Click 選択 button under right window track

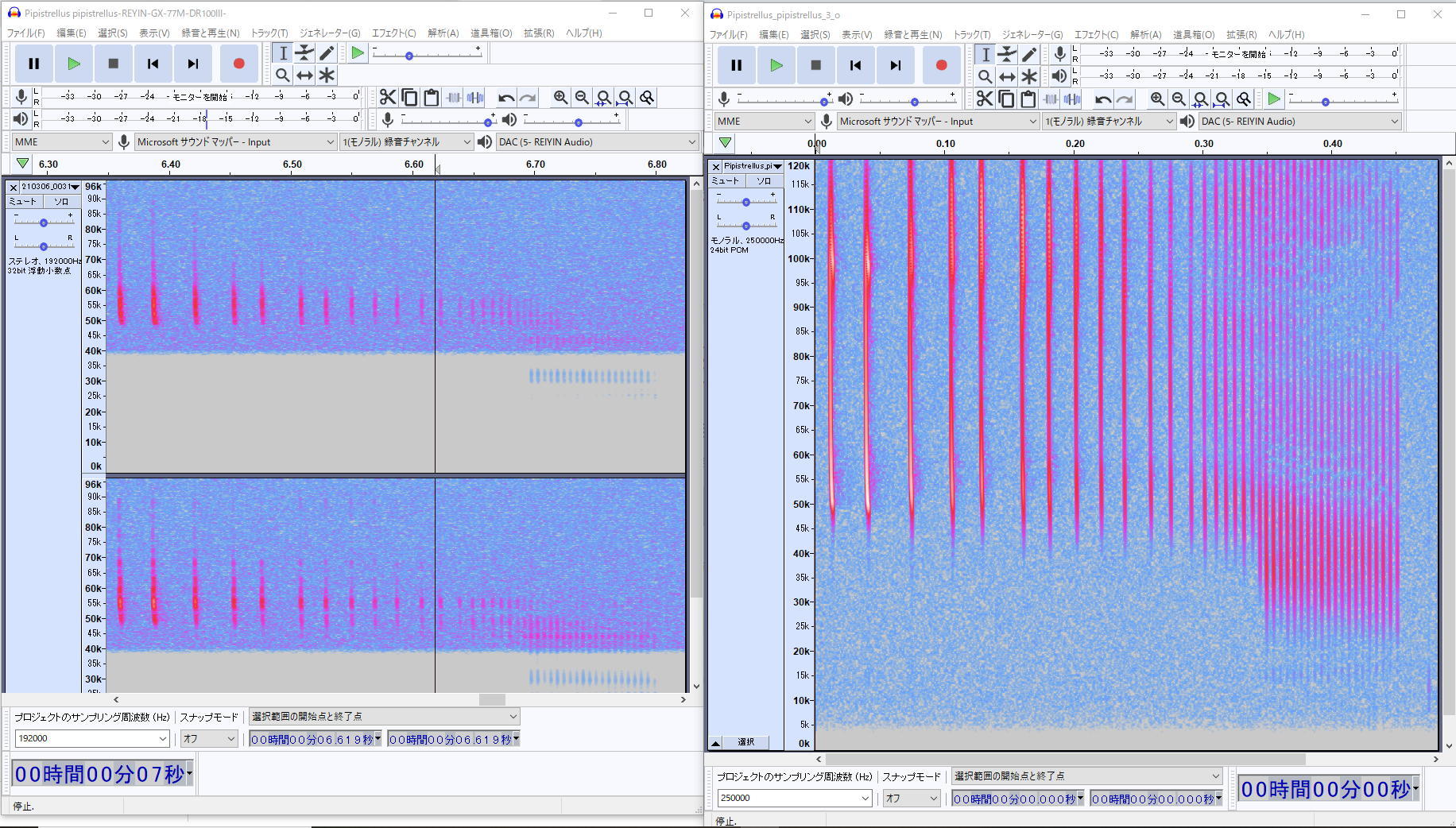745,742
